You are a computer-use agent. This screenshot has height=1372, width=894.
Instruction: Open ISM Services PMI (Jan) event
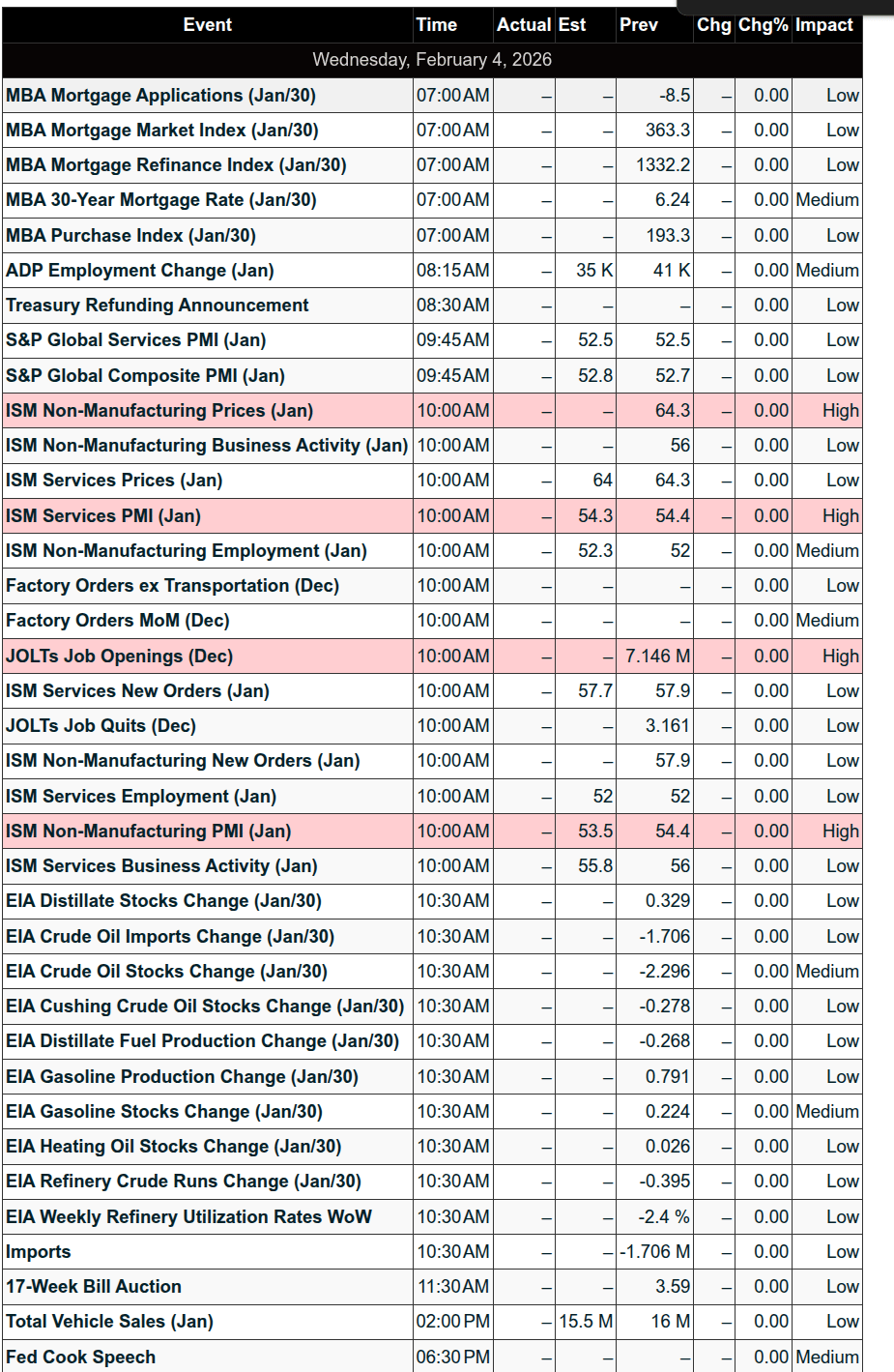pyautogui.click(x=103, y=516)
